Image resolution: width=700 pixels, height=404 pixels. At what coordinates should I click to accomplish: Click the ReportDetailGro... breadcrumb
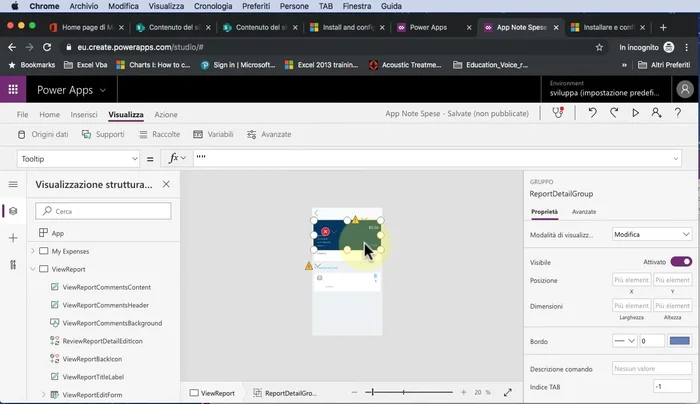285,393
